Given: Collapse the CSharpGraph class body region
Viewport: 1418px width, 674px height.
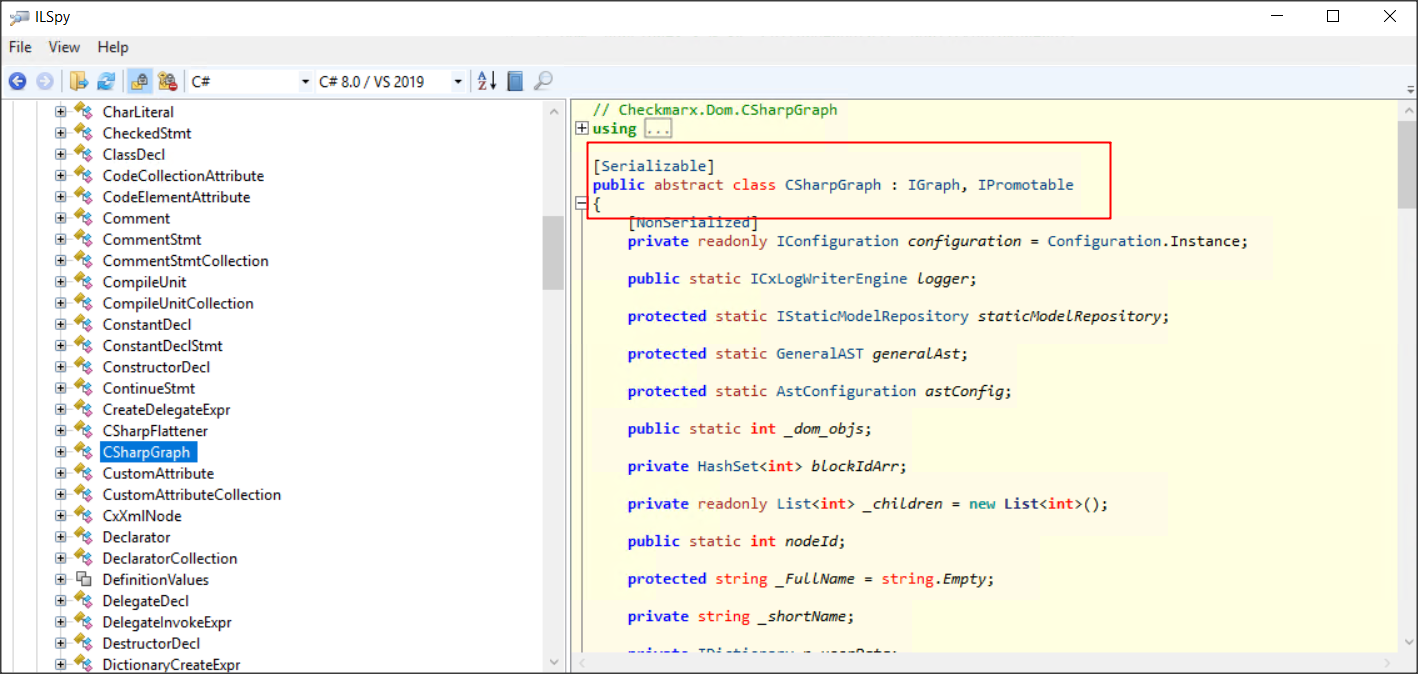Looking at the screenshot, I should click(581, 203).
